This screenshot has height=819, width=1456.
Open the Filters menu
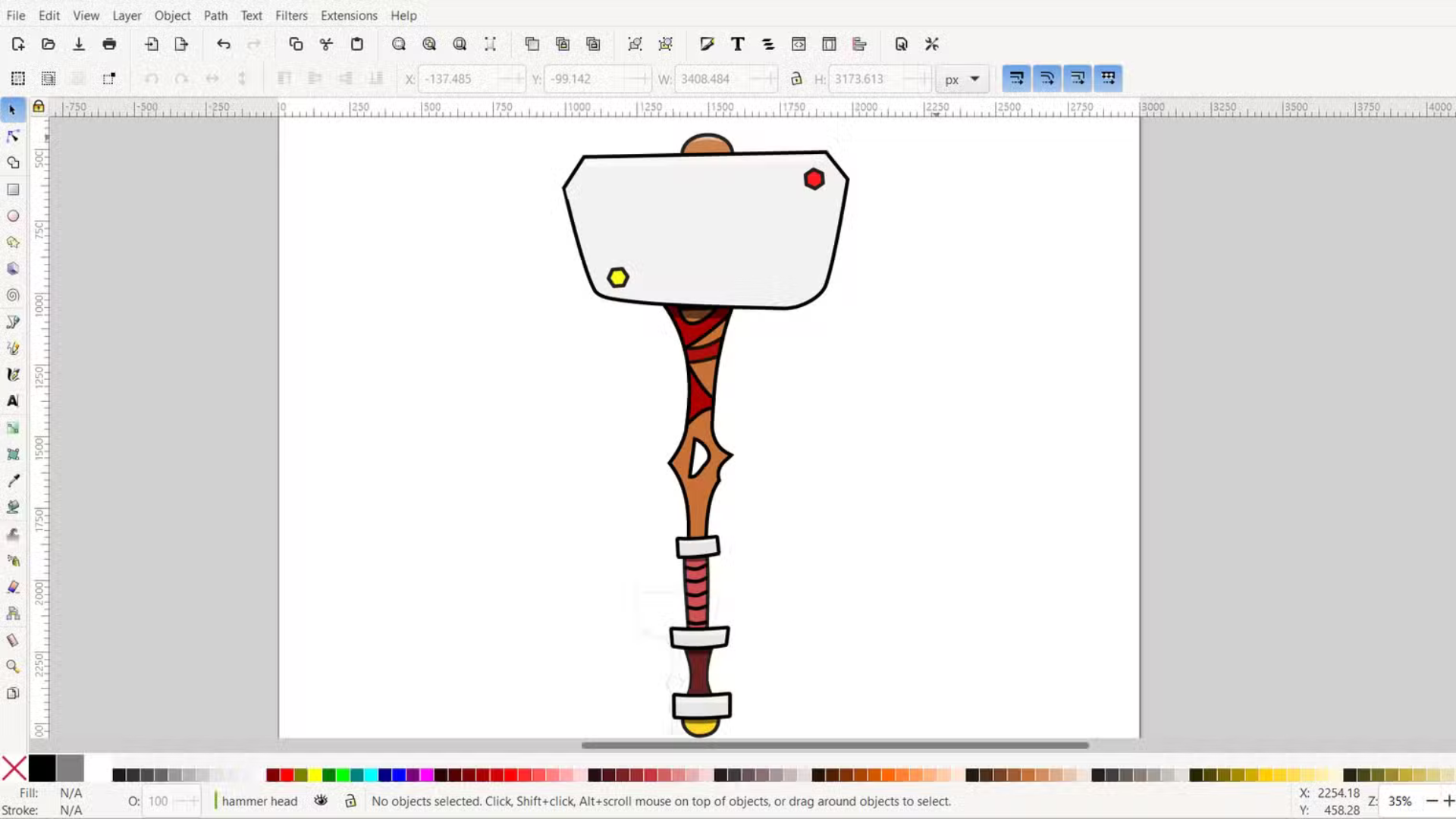click(x=291, y=15)
